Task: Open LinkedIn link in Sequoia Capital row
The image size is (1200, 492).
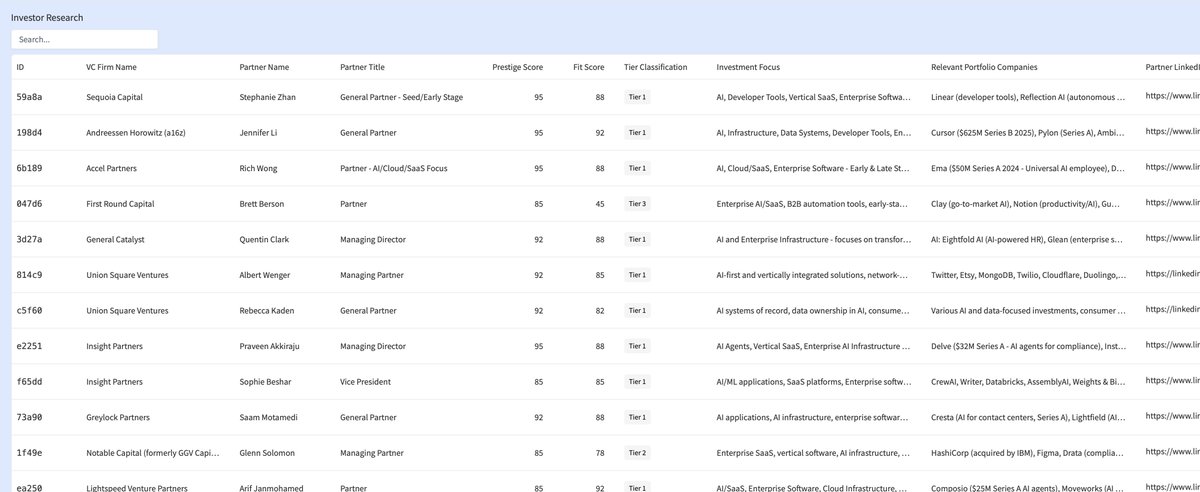Action: coord(1172,97)
